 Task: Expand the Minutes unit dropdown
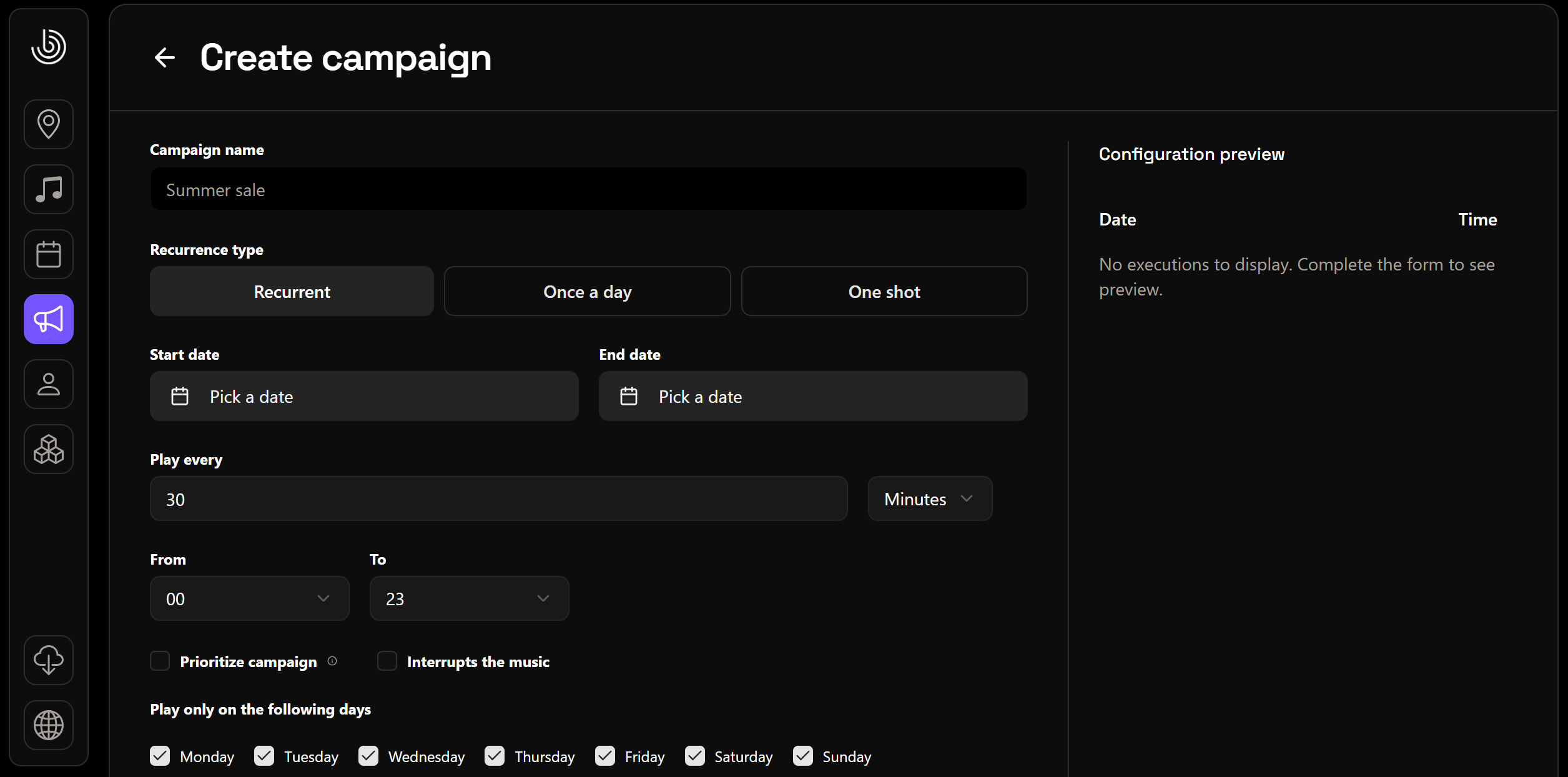coord(929,498)
